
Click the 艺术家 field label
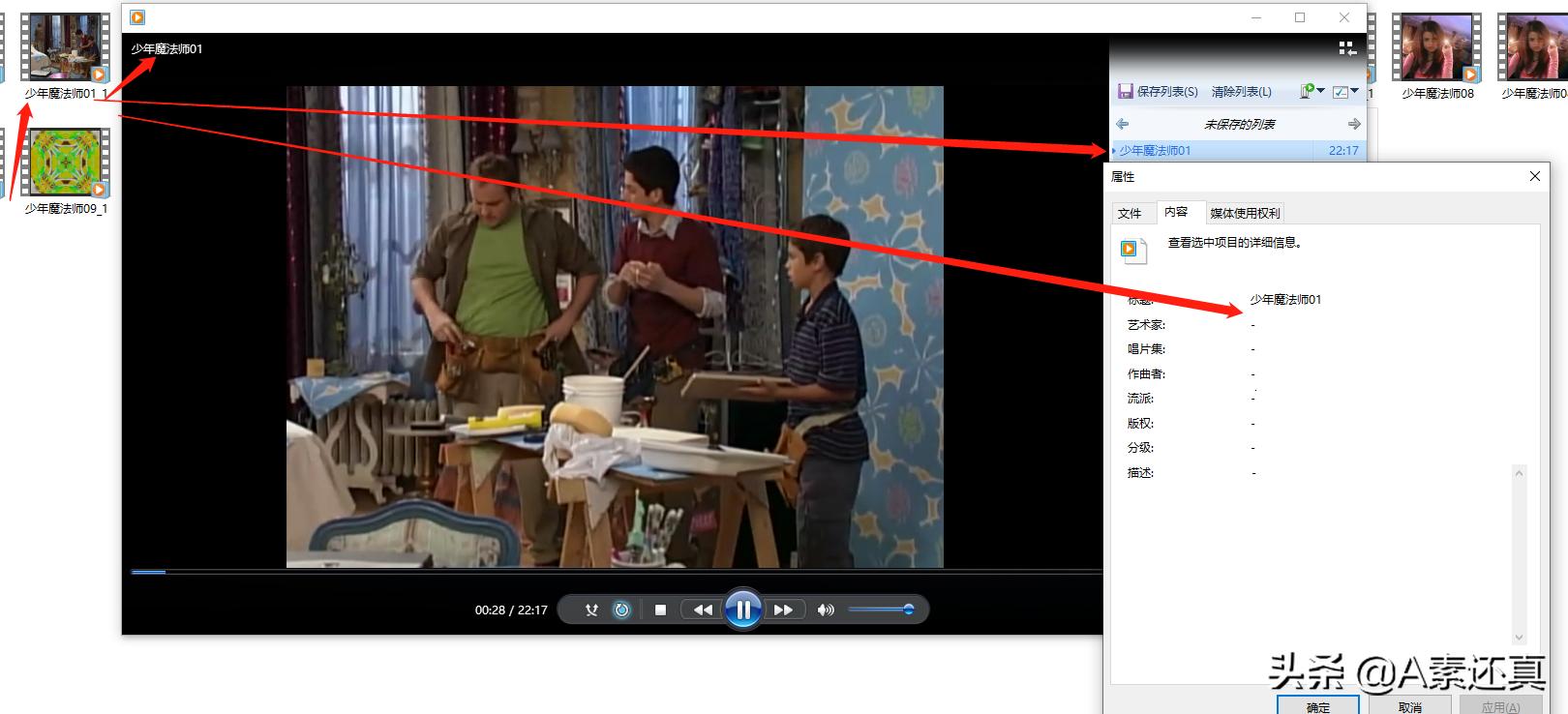pyautogui.click(x=1146, y=325)
